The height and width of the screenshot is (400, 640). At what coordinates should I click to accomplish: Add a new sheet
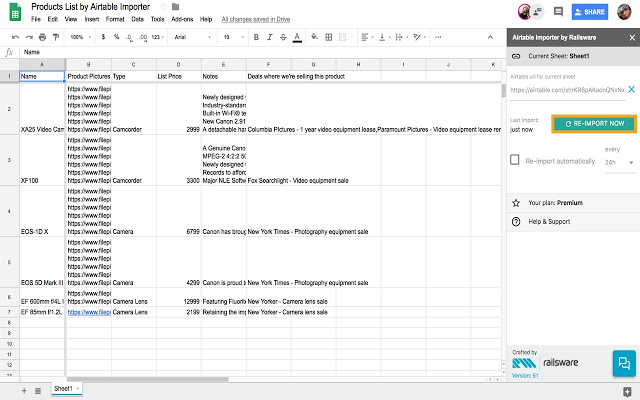[x=24, y=391]
